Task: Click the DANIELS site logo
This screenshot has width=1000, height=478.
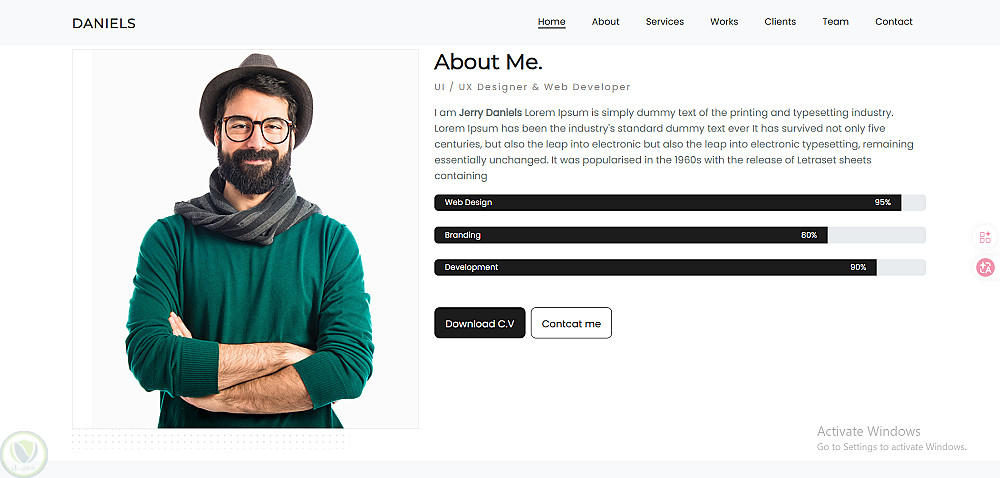Action: pos(104,24)
